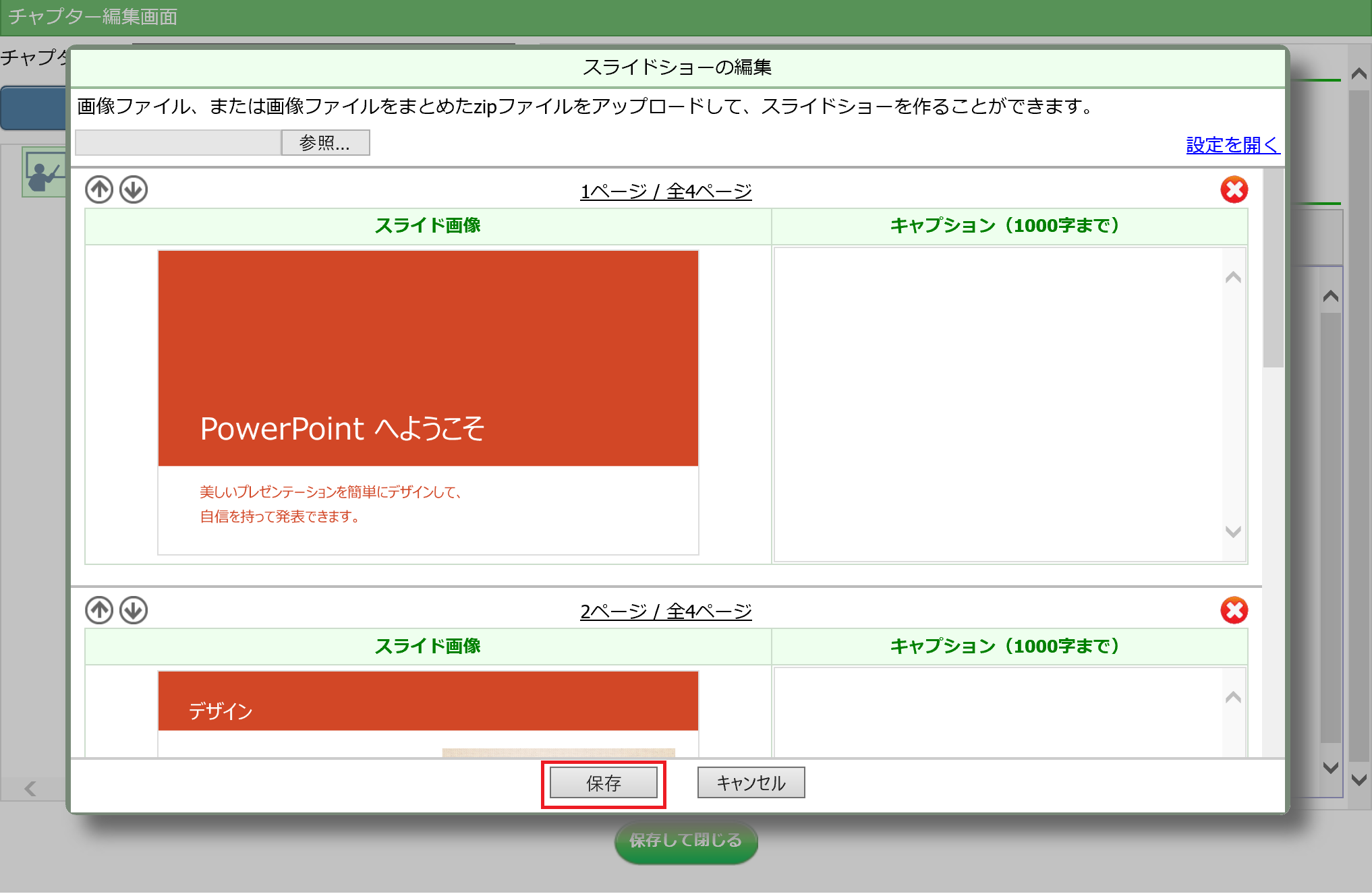Click page 2 スライド画像 column header
Viewport: 1372px width, 894px height.
click(x=428, y=646)
